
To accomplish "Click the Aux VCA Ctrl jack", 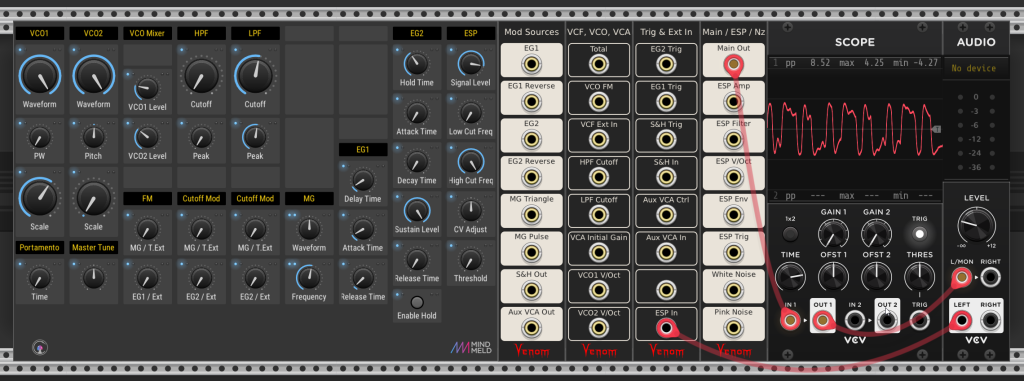I will click(665, 215).
